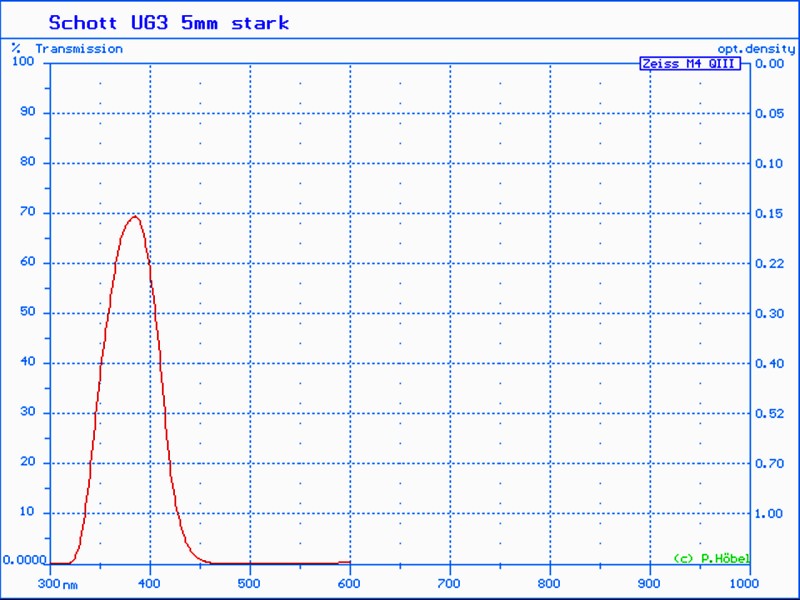Click the 900 x-axis wavelength label
Image resolution: width=800 pixels, height=600 pixels.
click(x=649, y=583)
